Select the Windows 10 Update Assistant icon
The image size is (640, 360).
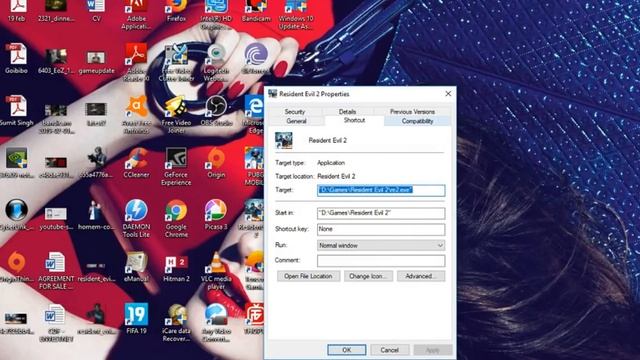point(296,15)
